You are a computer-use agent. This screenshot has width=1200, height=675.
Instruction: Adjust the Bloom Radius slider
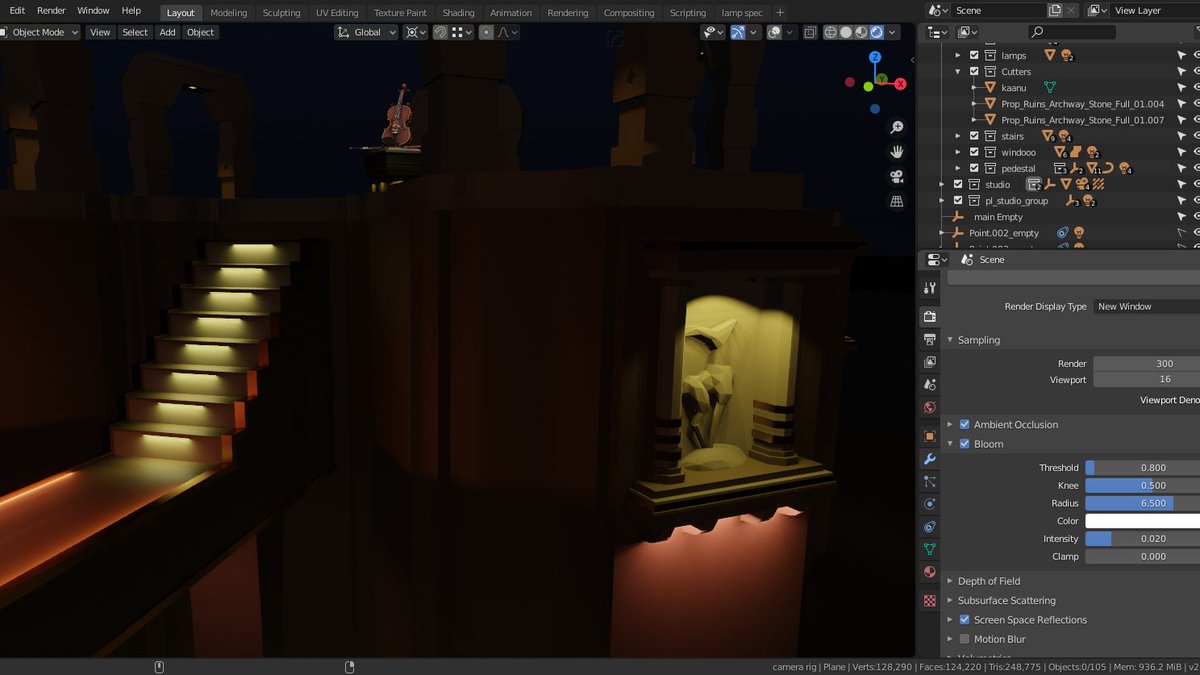coord(1142,503)
